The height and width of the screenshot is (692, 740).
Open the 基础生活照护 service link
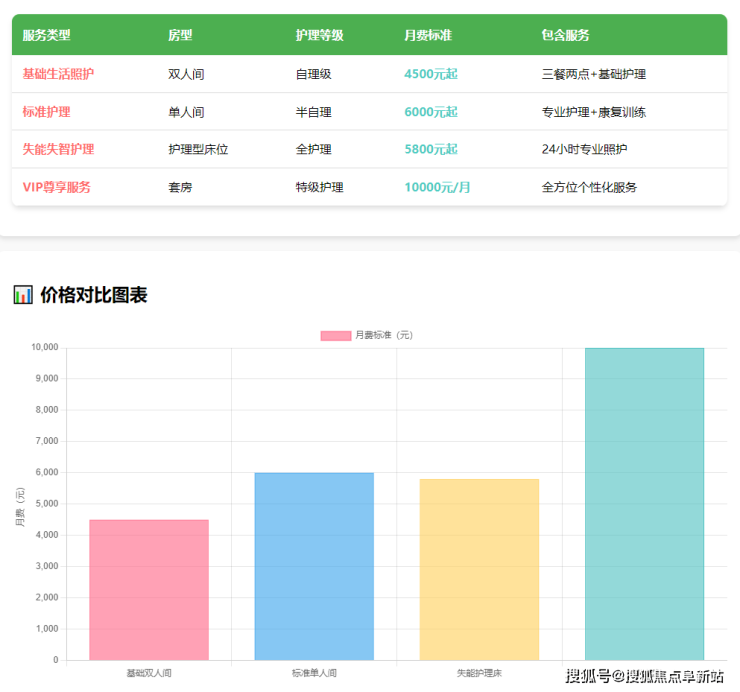coord(58,74)
